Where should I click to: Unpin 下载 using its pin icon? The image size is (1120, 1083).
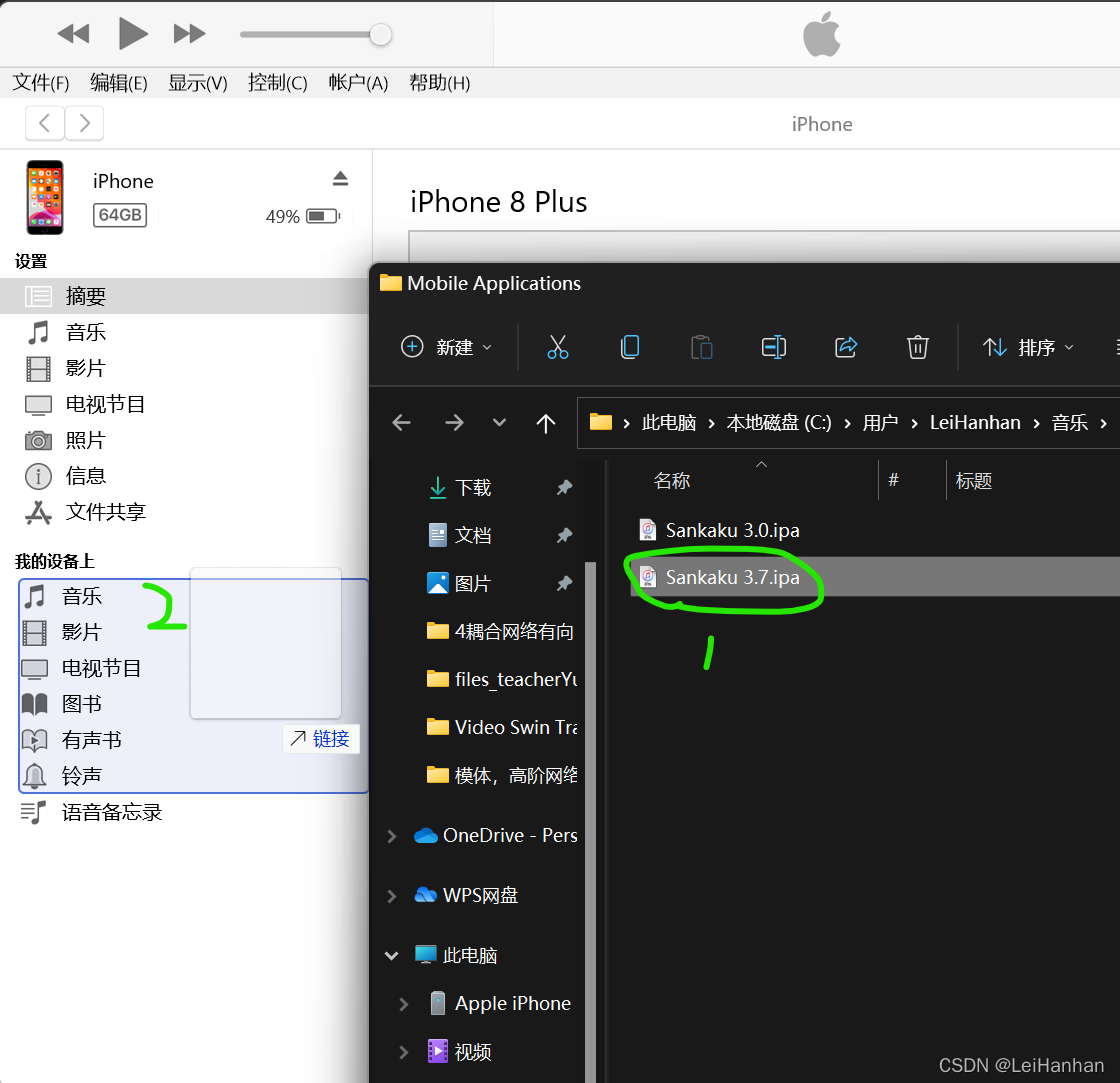564,487
